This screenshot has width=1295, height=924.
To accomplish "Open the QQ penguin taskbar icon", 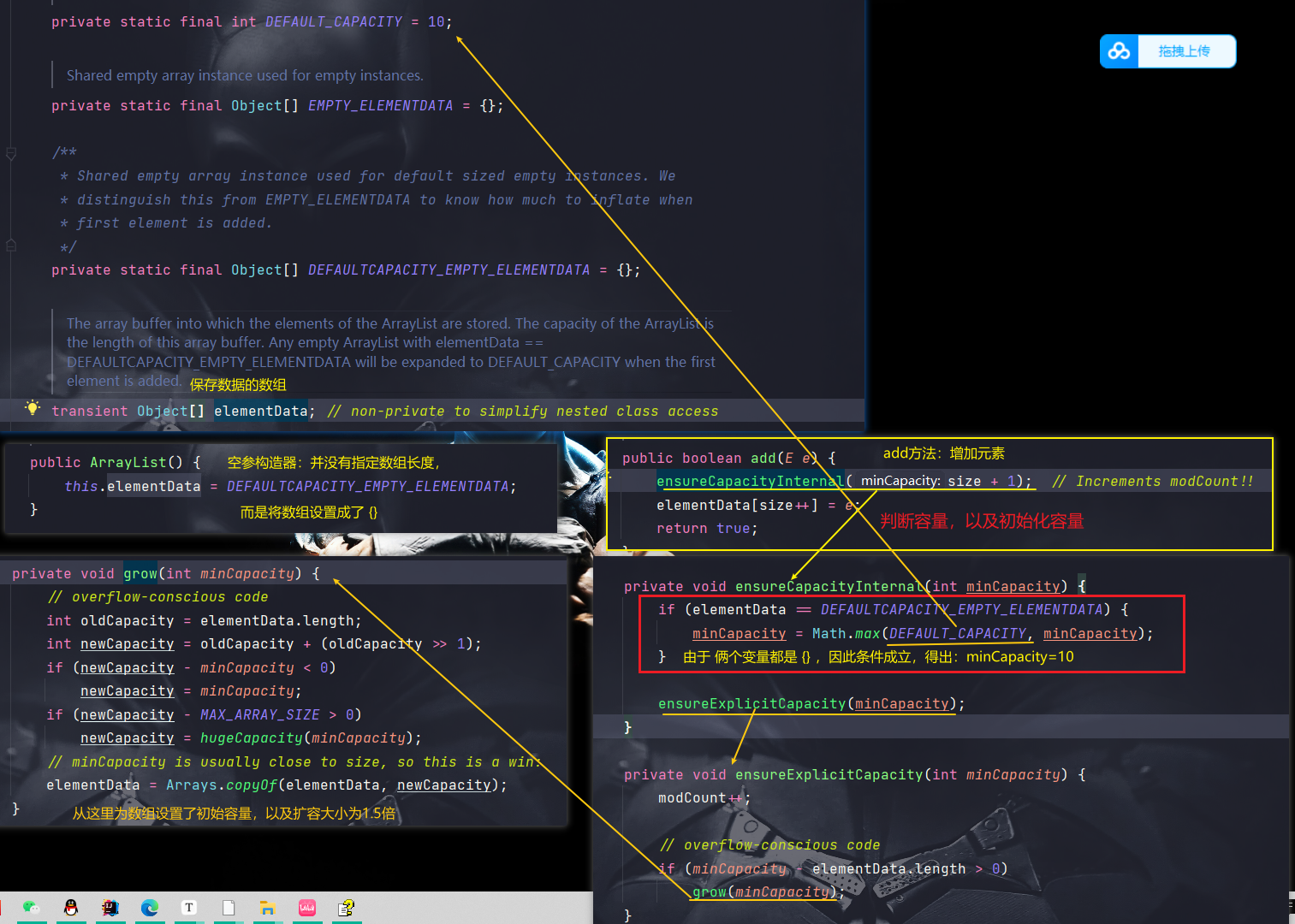I will point(71,908).
